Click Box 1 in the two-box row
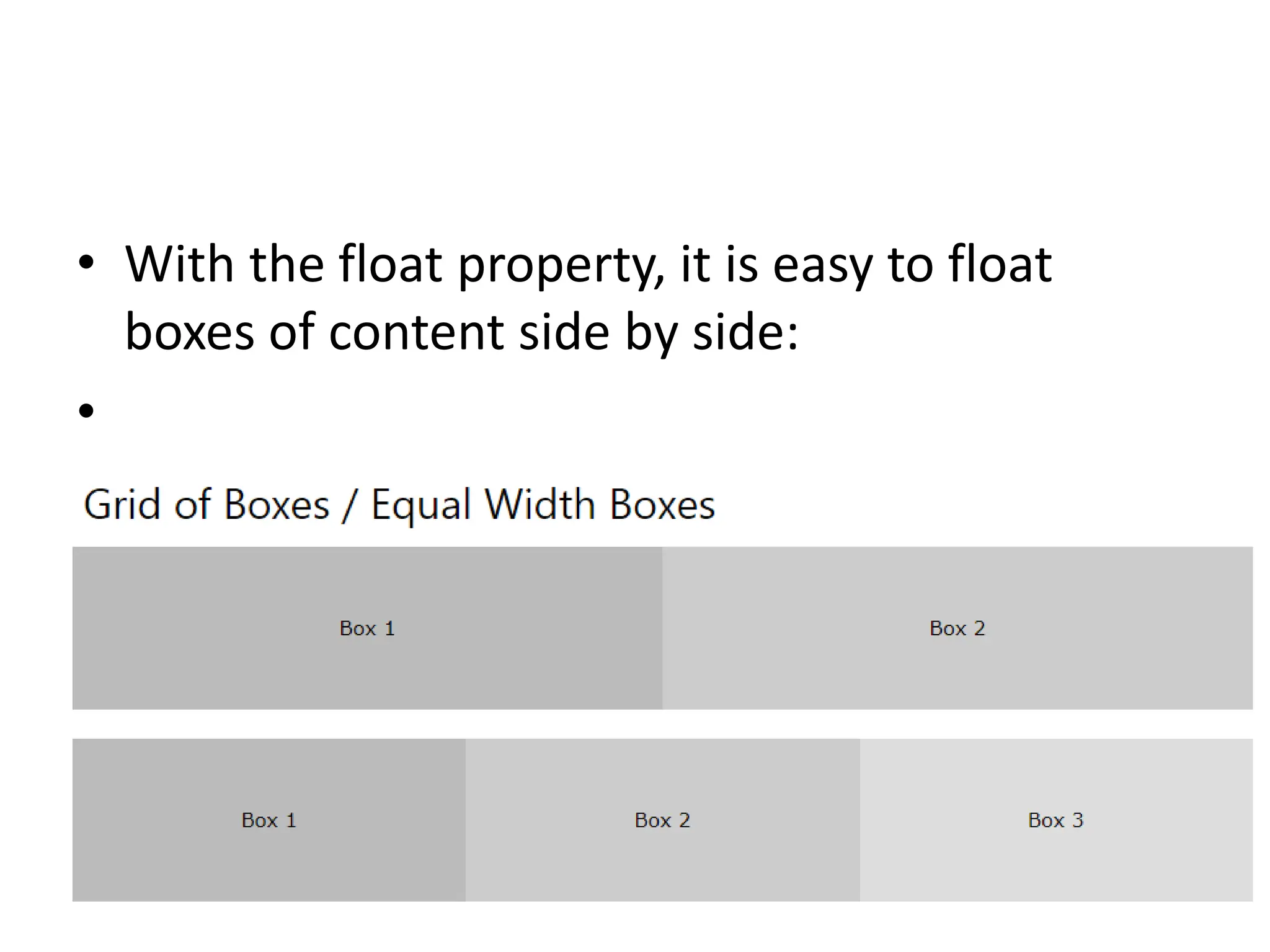Screen dimensions: 1270x952 (x=367, y=628)
